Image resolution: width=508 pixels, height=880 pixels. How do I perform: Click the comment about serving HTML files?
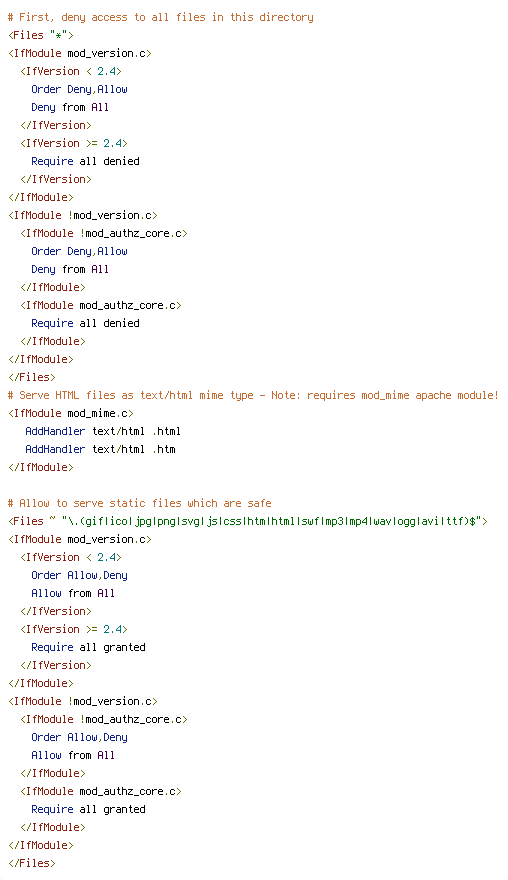[x=253, y=395]
